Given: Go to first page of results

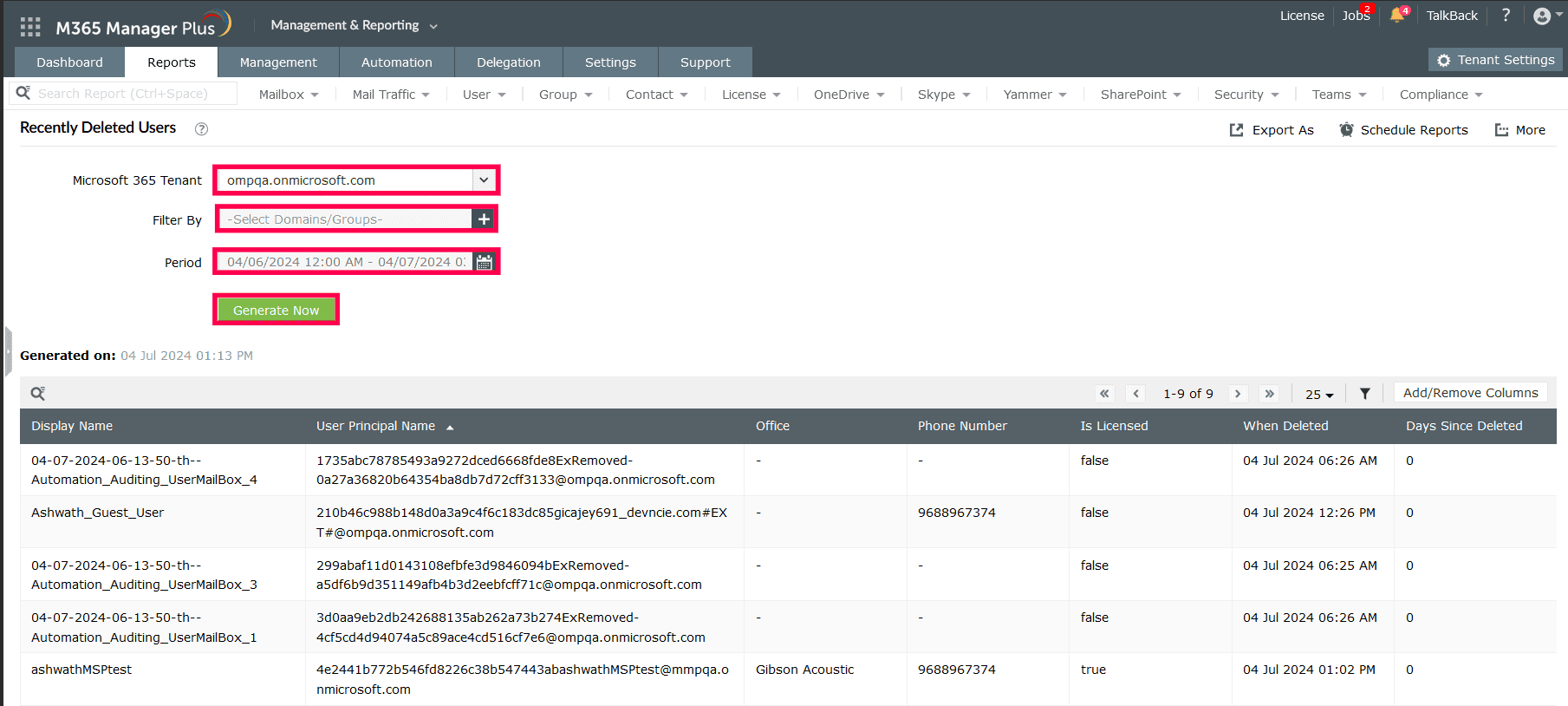Looking at the screenshot, I should 1104,394.
